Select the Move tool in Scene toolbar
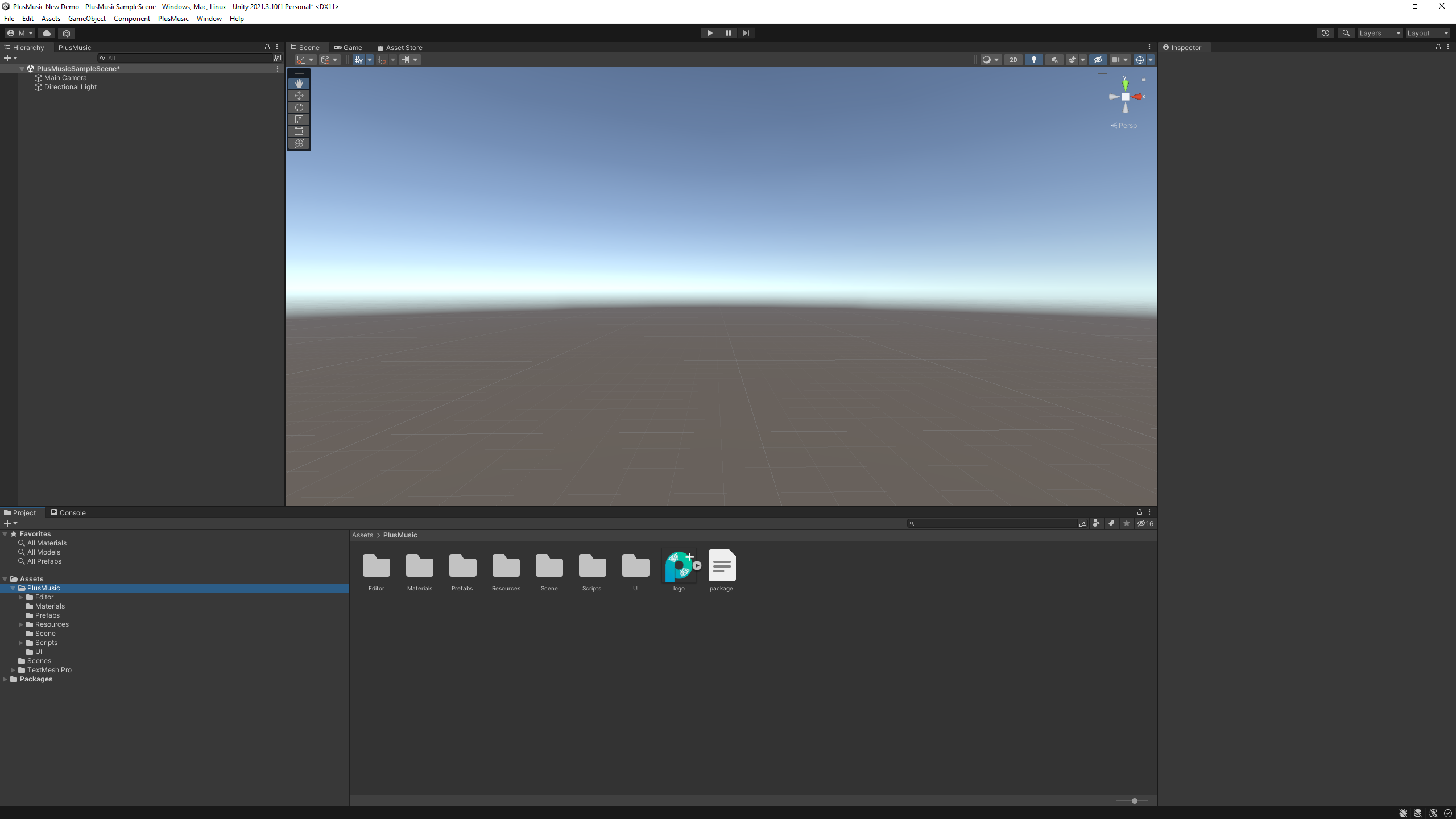 coord(299,96)
